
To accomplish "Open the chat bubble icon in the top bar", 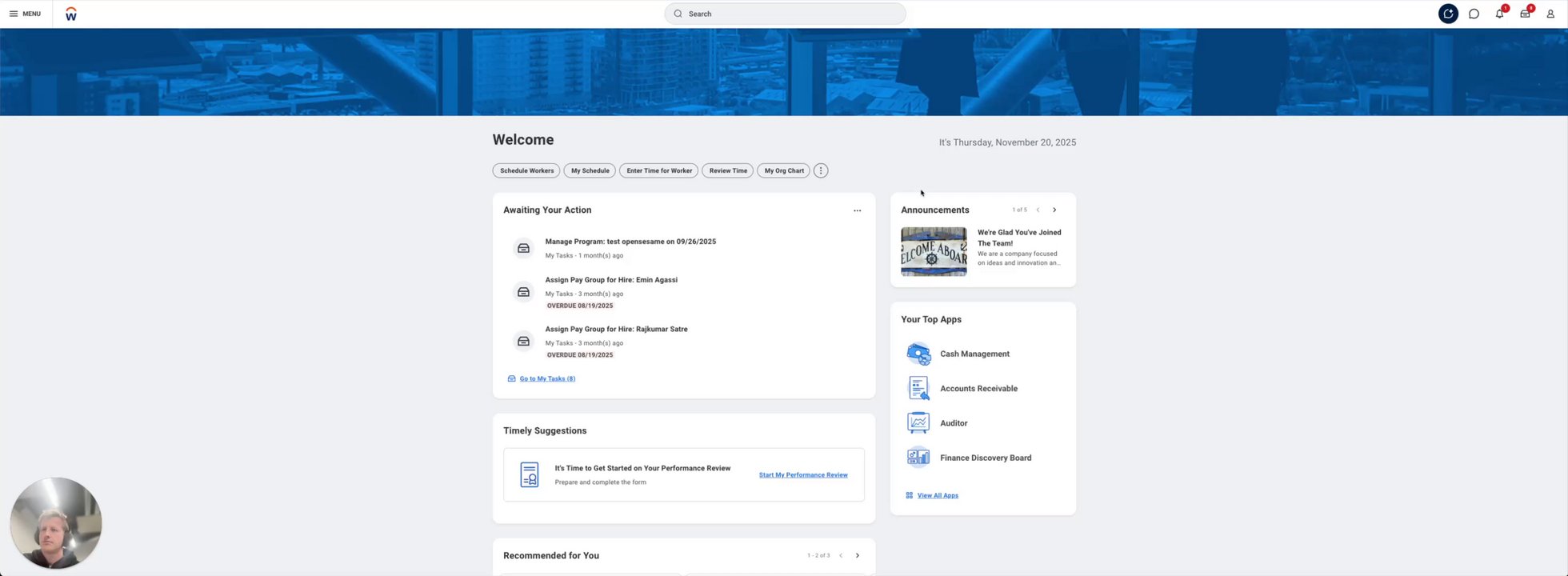I will pyautogui.click(x=1474, y=14).
